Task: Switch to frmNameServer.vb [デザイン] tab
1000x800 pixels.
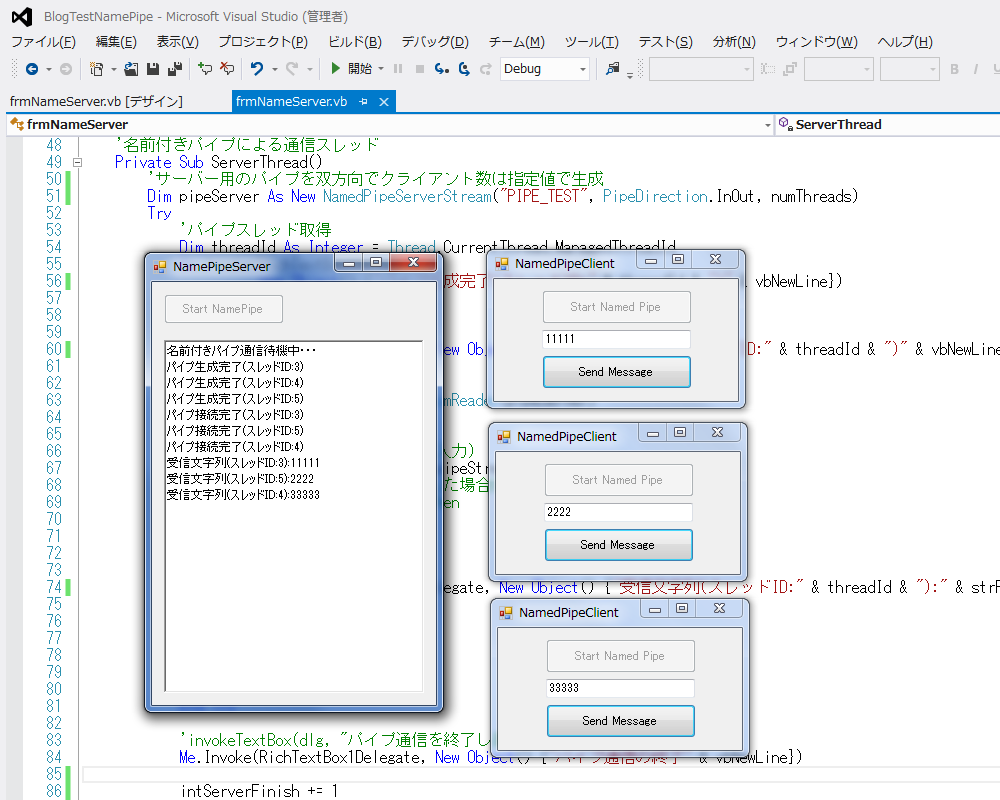Action: click(x=96, y=102)
